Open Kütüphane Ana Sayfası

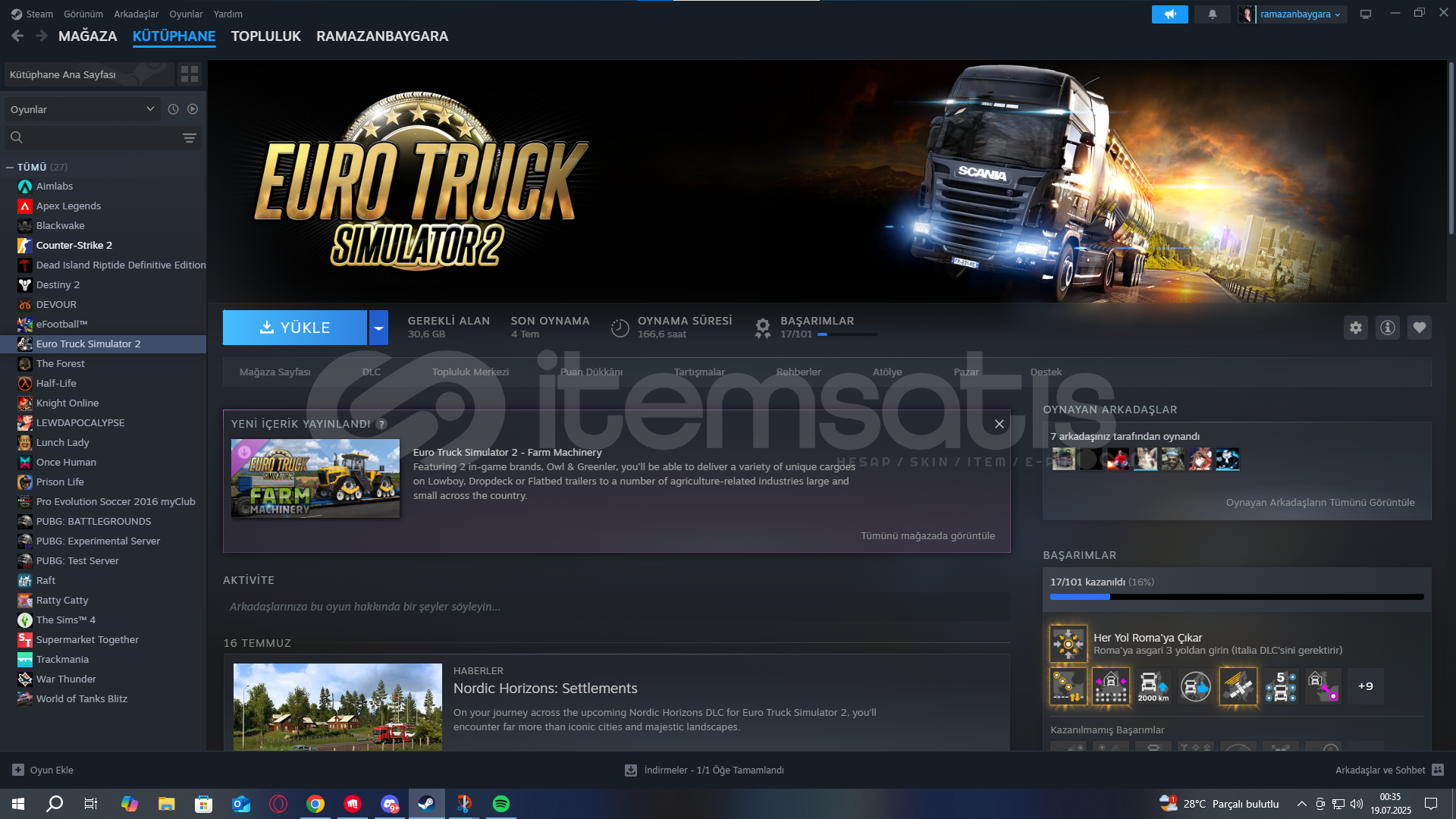click(x=89, y=74)
